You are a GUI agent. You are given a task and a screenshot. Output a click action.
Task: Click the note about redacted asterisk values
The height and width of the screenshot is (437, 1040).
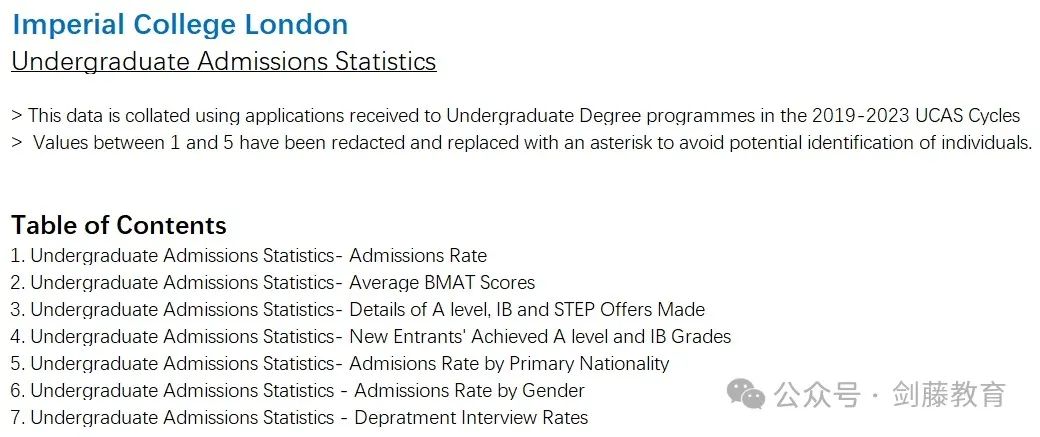(522, 142)
